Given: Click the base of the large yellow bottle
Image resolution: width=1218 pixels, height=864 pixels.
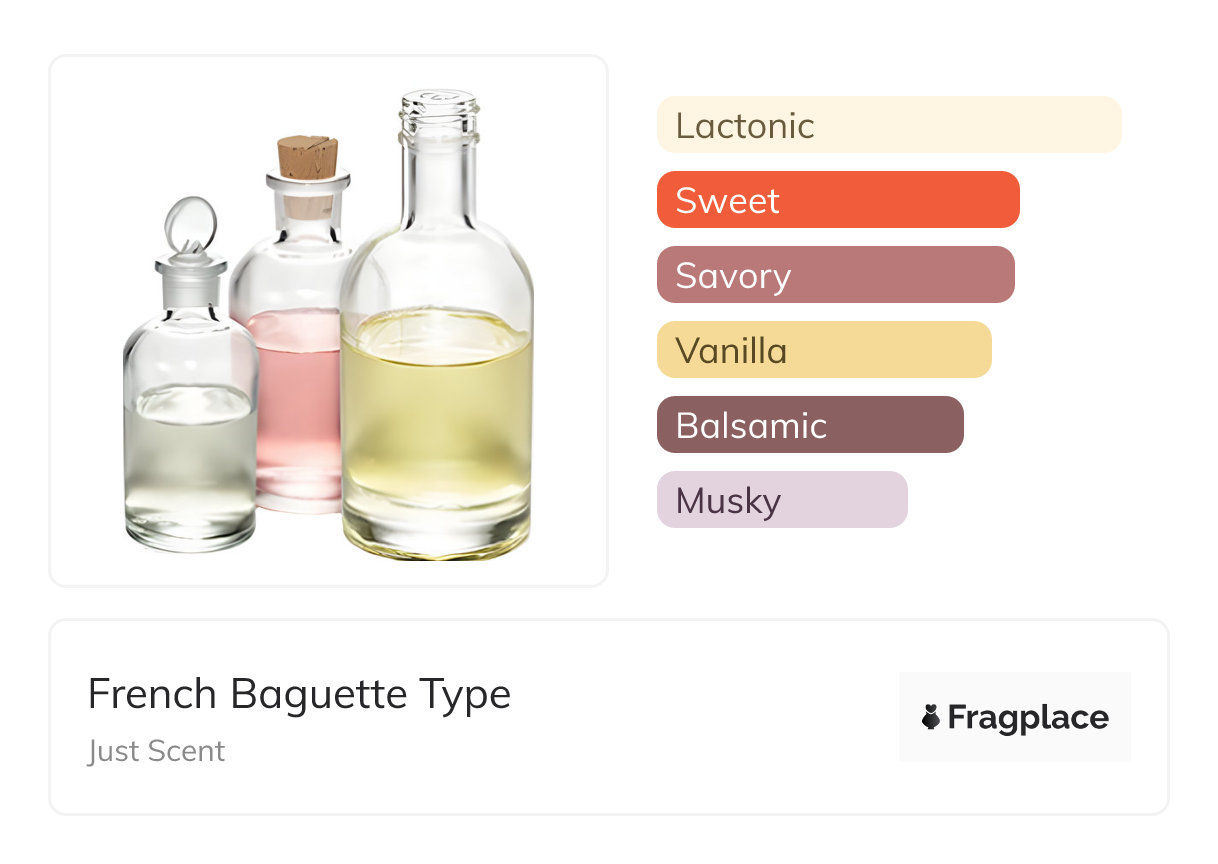Looking at the screenshot, I should pos(437,538).
